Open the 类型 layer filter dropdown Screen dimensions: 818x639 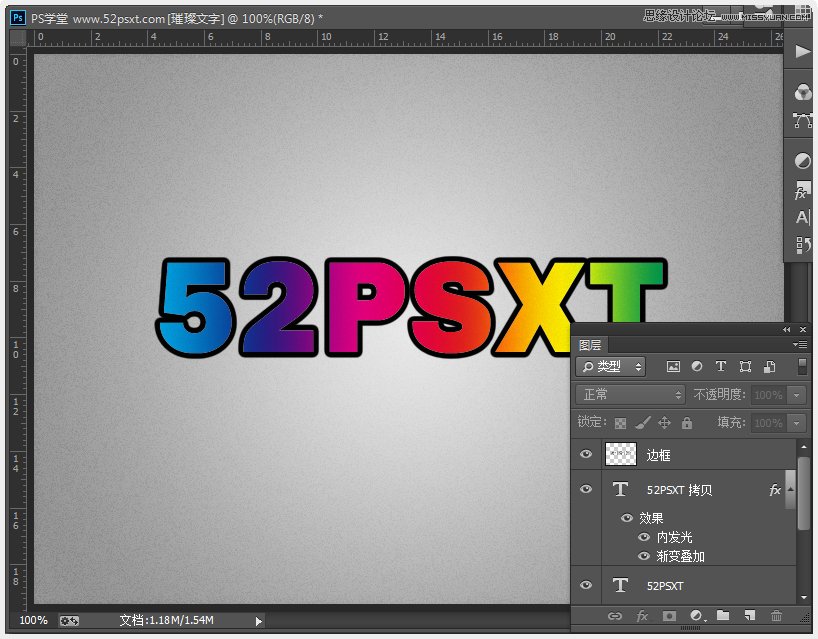click(x=611, y=367)
